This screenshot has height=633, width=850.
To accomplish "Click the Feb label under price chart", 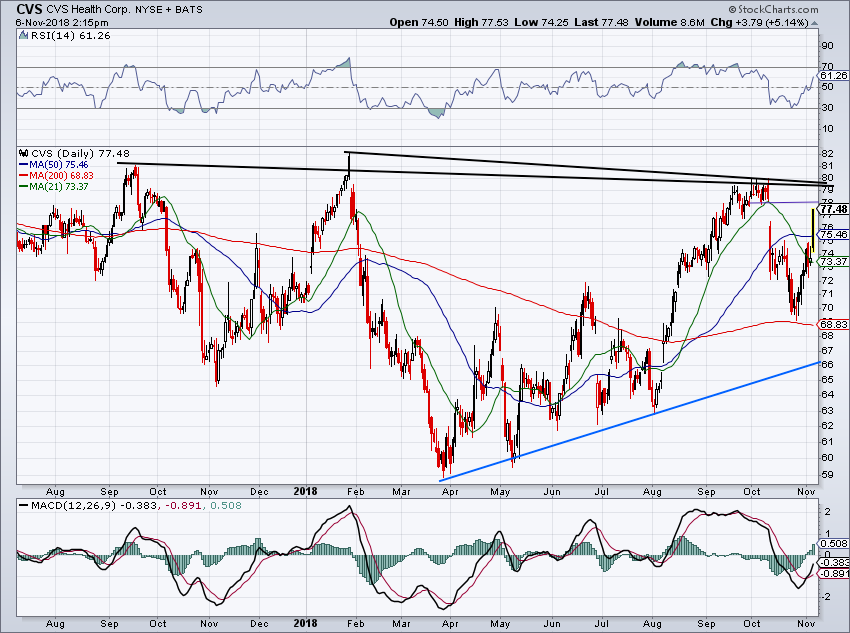I will (x=356, y=492).
